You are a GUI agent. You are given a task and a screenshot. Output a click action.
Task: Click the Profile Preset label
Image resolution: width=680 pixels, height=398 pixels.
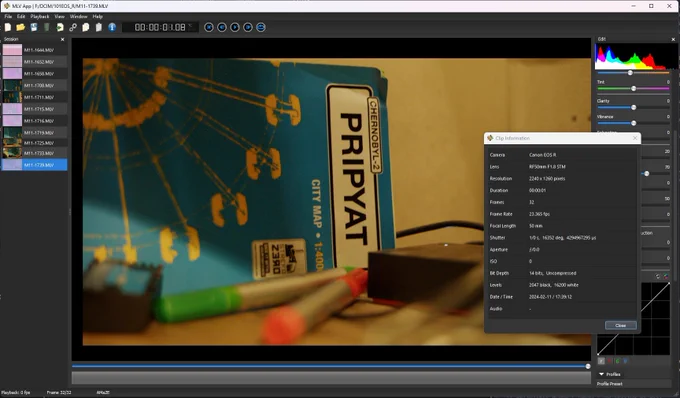pos(609,384)
